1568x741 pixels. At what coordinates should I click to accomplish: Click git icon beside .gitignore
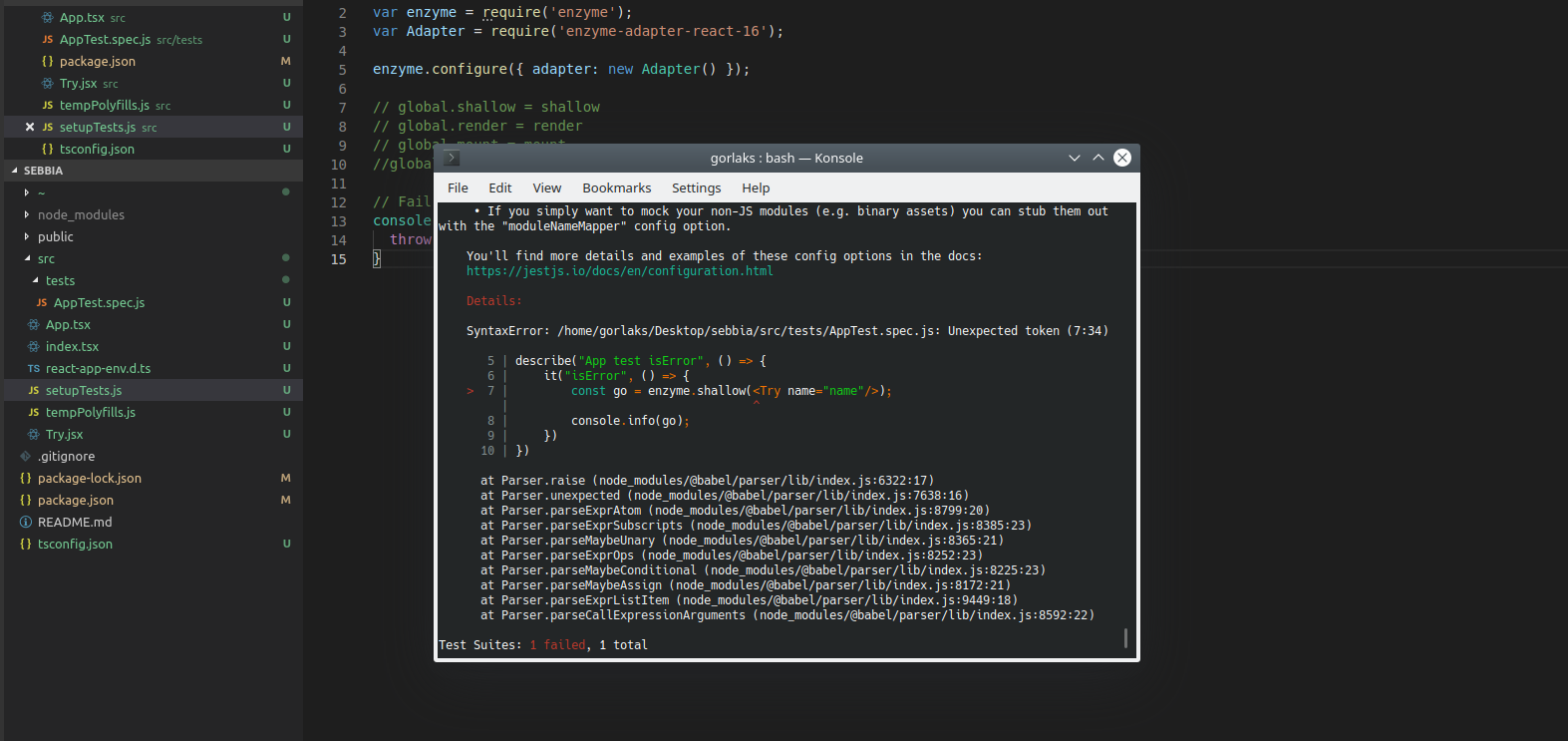pos(26,456)
